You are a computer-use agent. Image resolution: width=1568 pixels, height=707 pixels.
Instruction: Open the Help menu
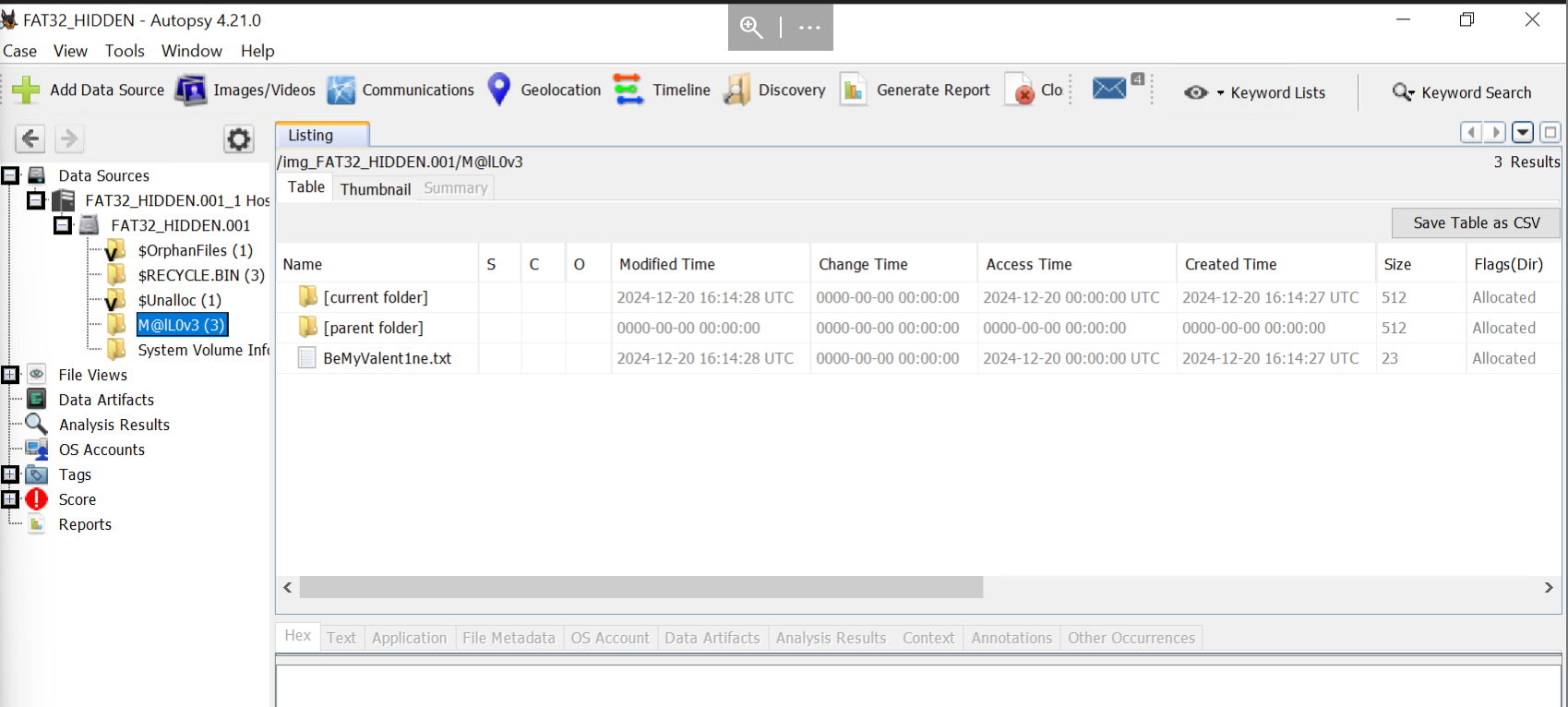(257, 51)
